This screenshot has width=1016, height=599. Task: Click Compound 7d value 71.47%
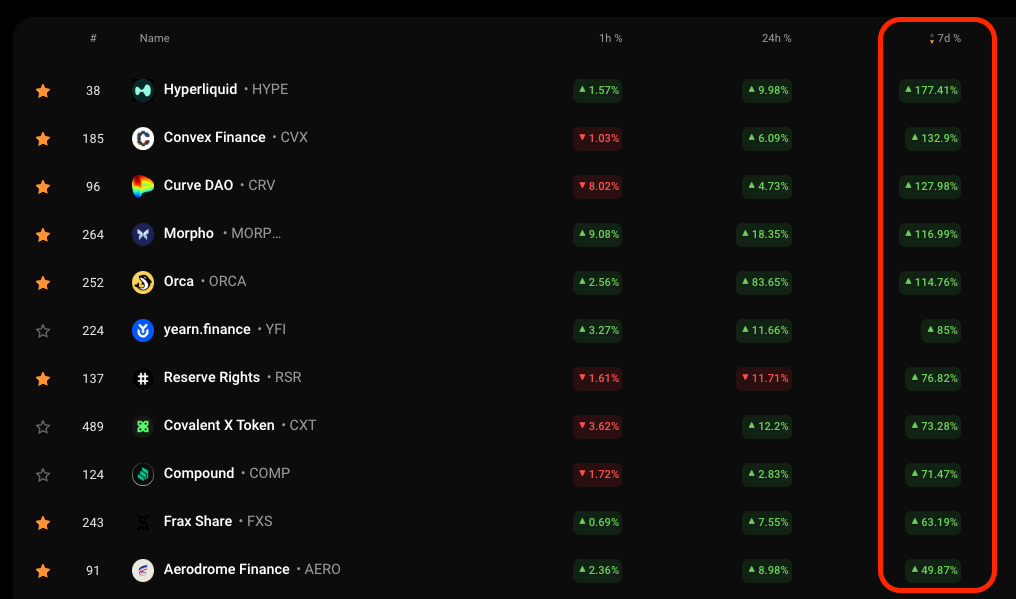pos(933,474)
